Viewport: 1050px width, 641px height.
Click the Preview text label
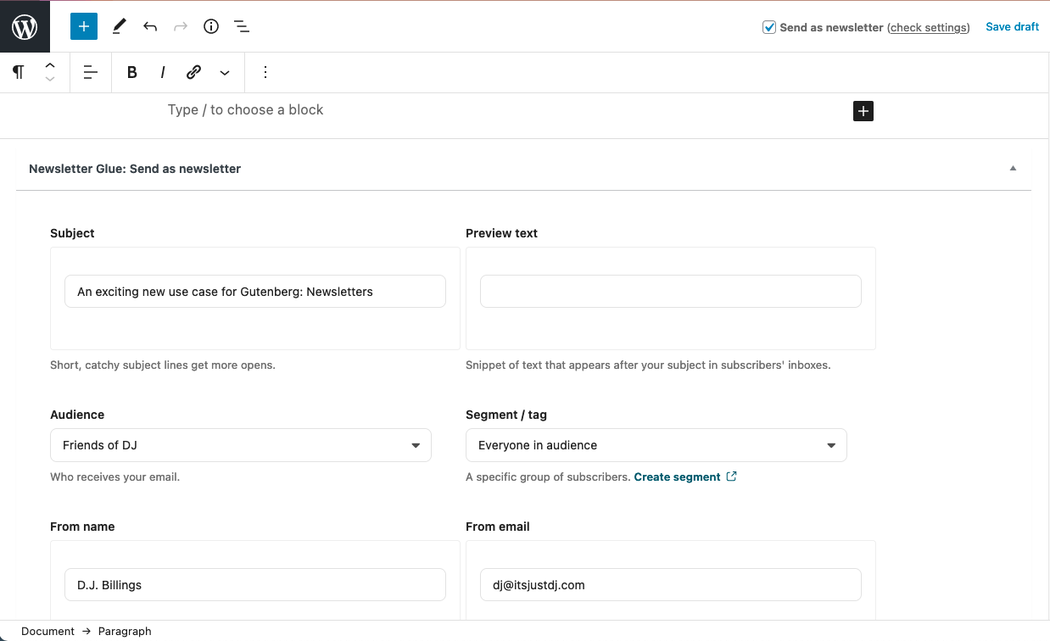pos(502,233)
